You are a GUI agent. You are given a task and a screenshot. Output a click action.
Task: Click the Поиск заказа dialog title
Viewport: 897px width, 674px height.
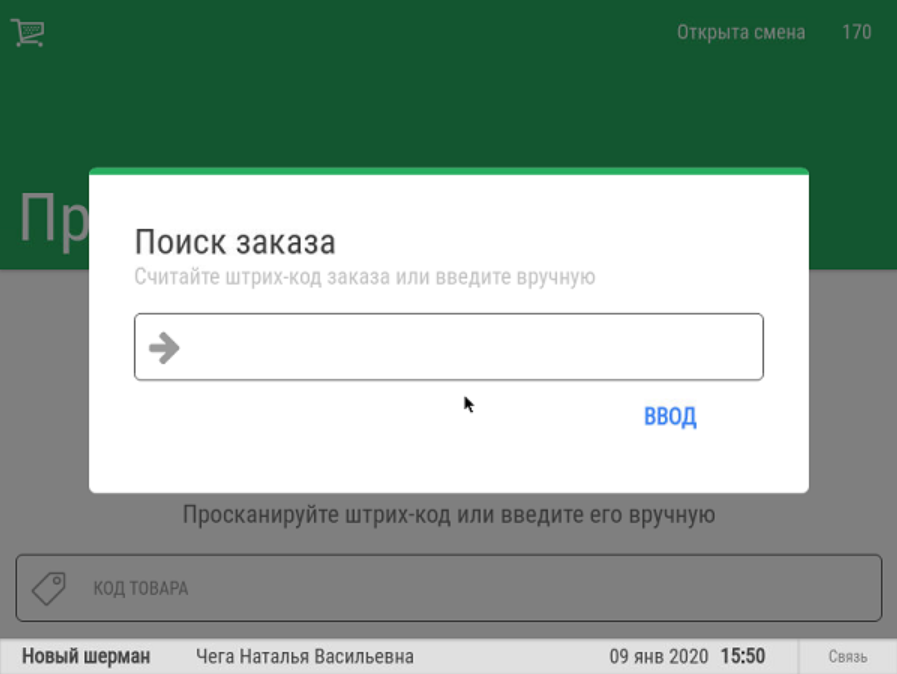pos(235,242)
